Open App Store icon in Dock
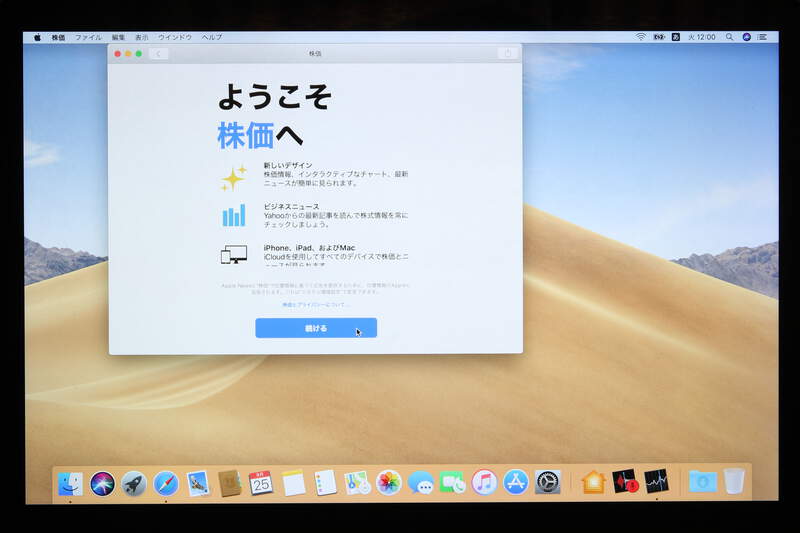Screen dimensions: 800x533 click(516, 483)
